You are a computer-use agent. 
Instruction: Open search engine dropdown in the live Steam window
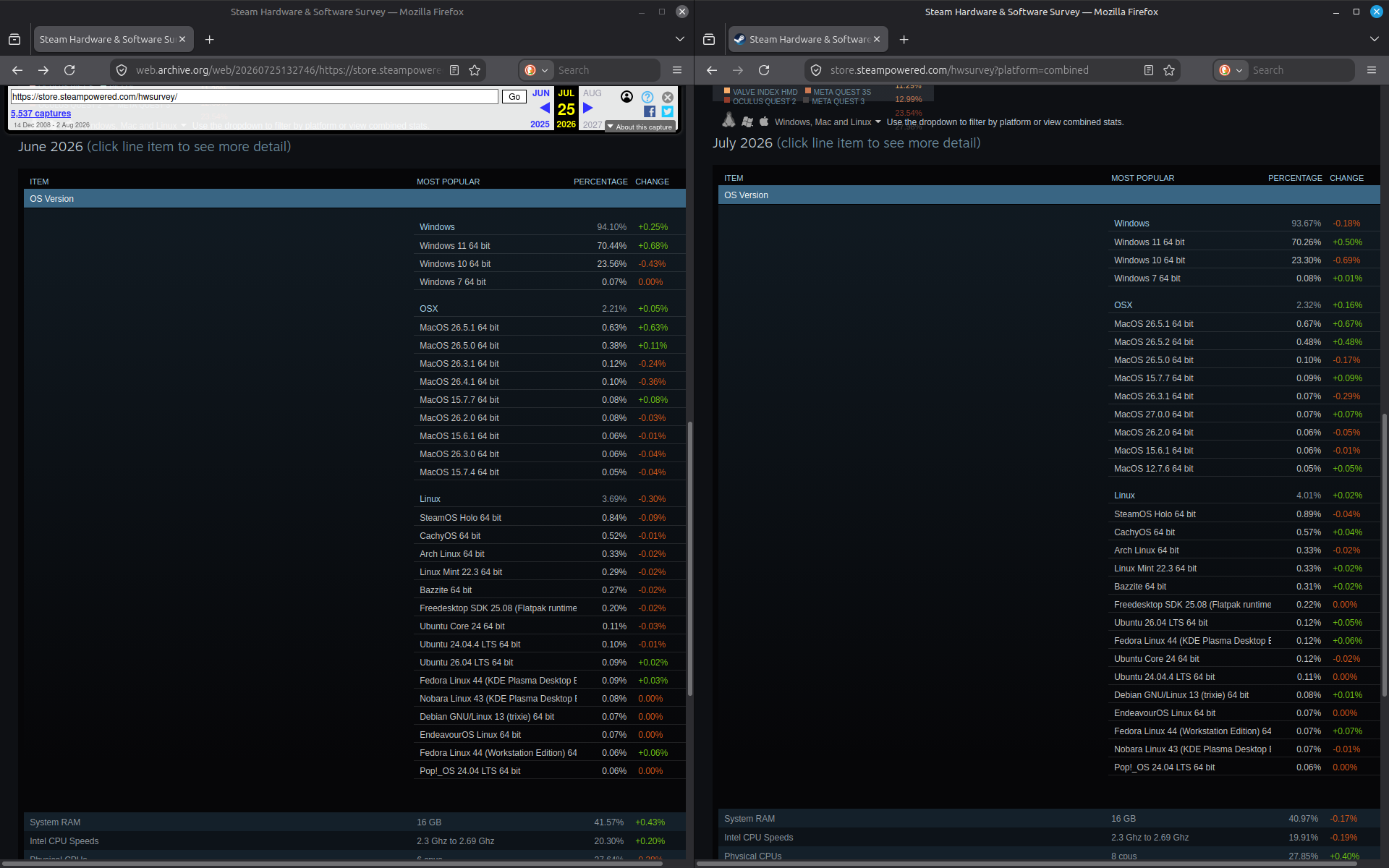[1231, 70]
